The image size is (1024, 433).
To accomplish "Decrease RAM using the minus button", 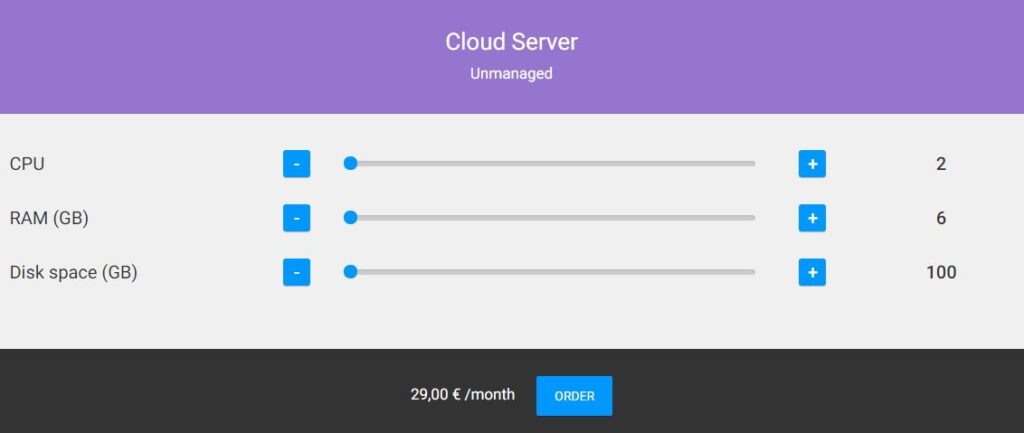I will (296, 218).
